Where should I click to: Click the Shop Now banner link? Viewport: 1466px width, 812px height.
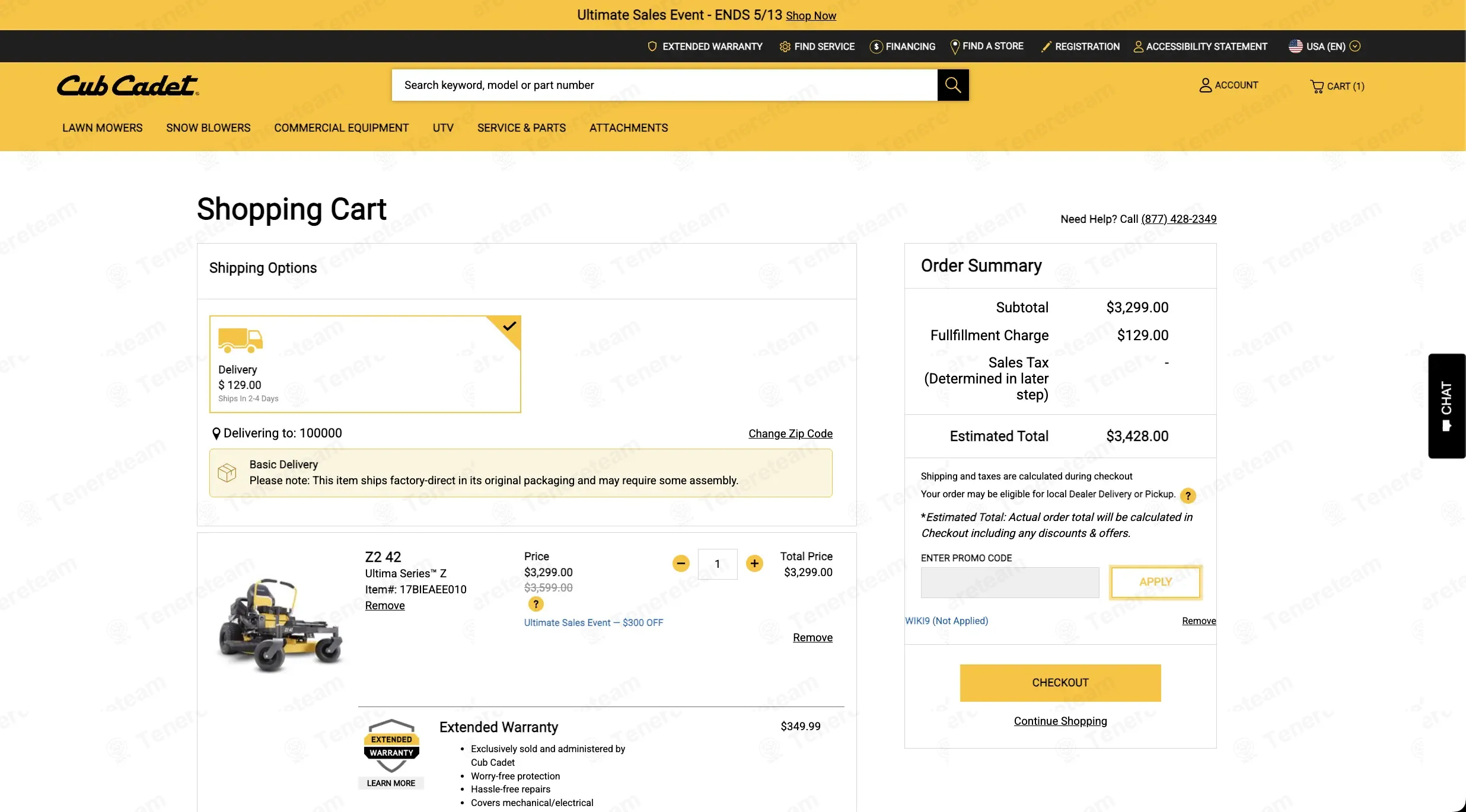(811, 16)
